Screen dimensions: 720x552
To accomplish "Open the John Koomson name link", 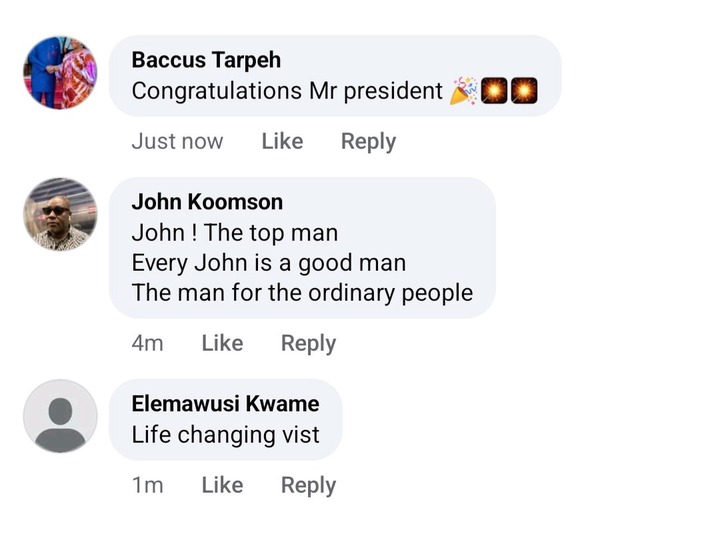I will (207, 202).
